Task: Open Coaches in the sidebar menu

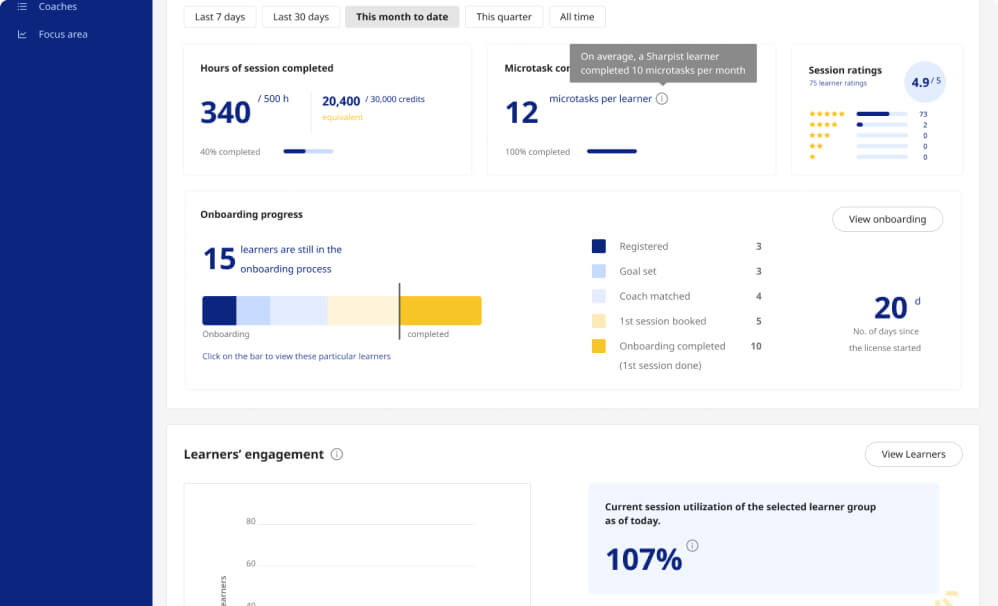Action: 58,7
